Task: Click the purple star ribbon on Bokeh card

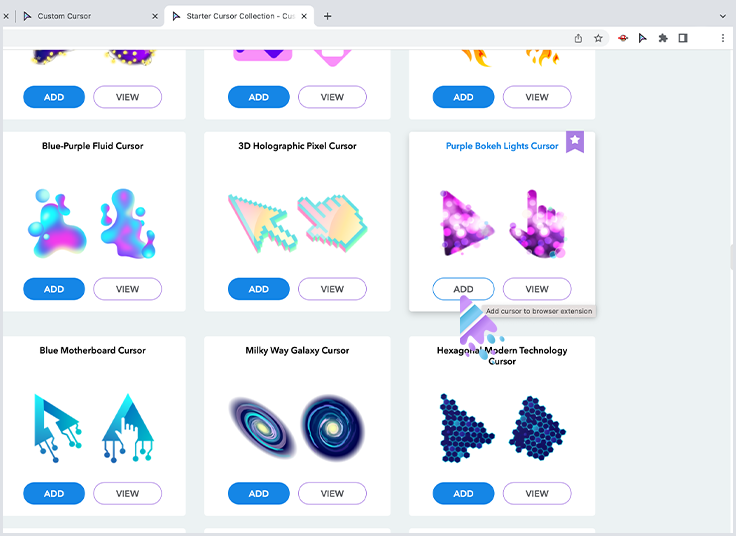Action: tap(575, 141)
